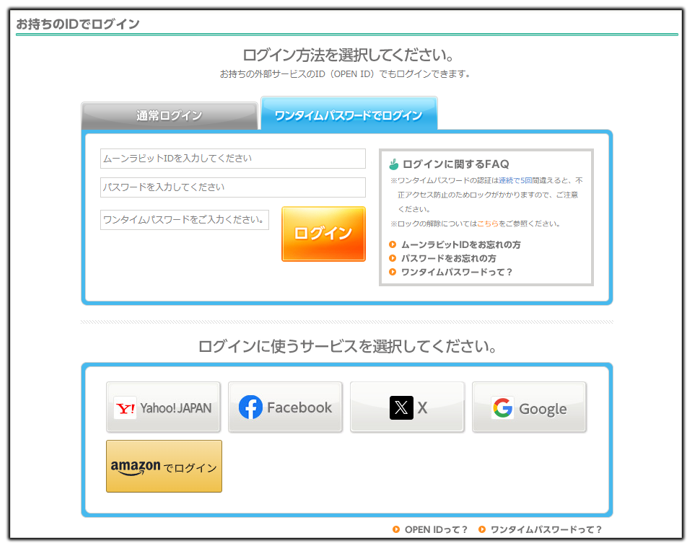Click the orange ログイン button
This screenshot has height=547, width=691.
click(323, 234)
